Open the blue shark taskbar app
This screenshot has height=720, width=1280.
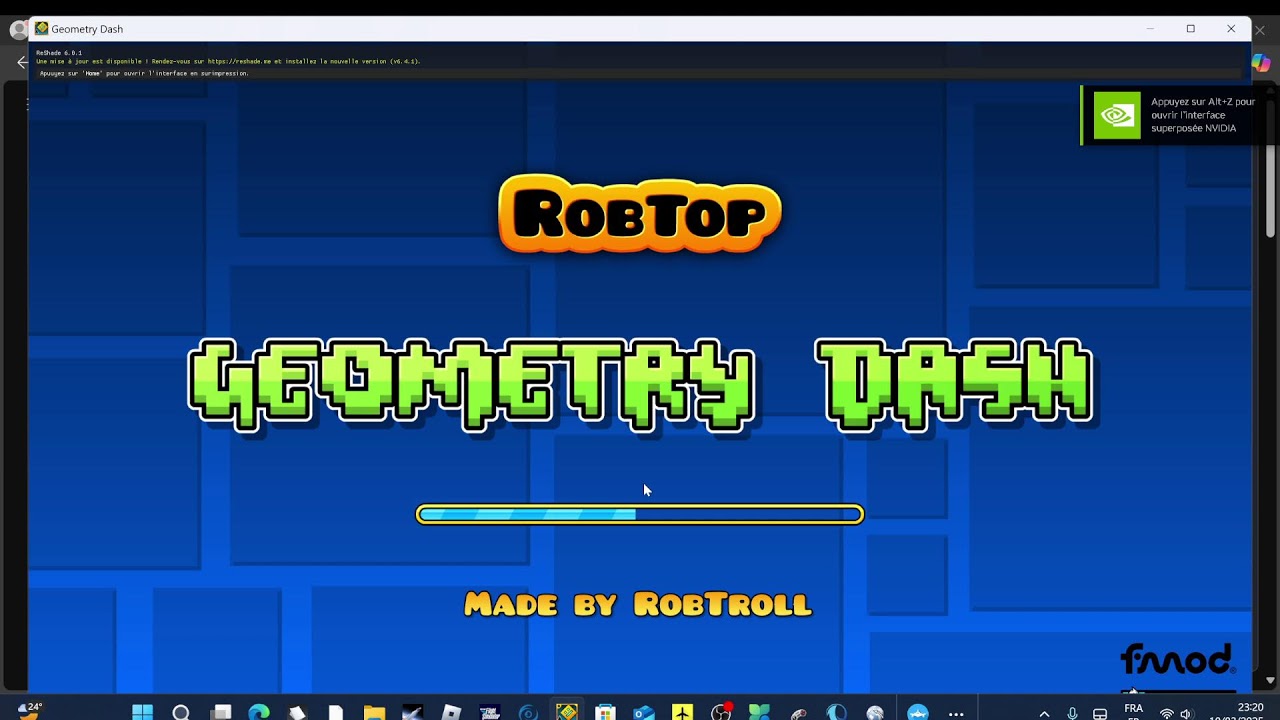918,712
